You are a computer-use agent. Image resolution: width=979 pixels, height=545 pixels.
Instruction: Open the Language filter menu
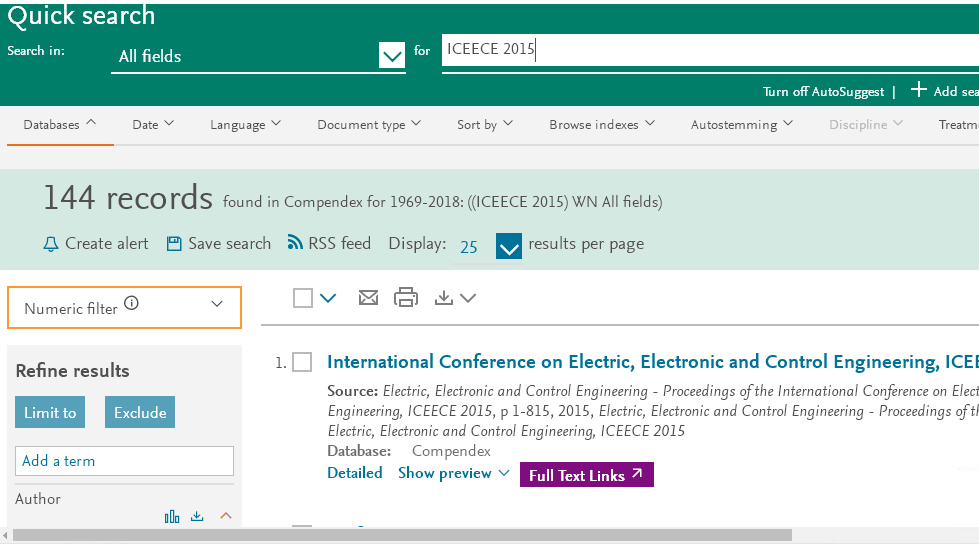click(245, 124)
